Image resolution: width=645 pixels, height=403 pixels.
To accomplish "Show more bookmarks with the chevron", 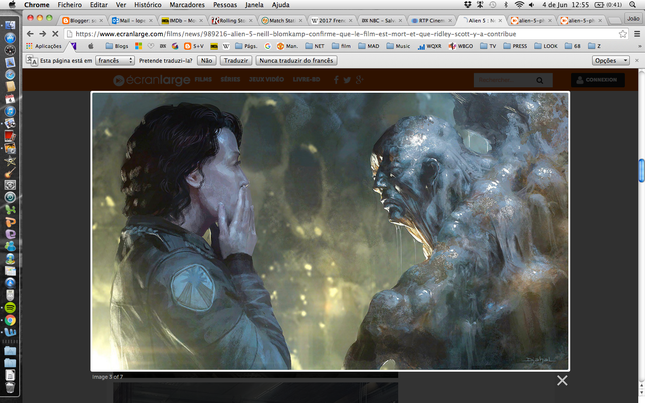I will (x=640, y=46).
